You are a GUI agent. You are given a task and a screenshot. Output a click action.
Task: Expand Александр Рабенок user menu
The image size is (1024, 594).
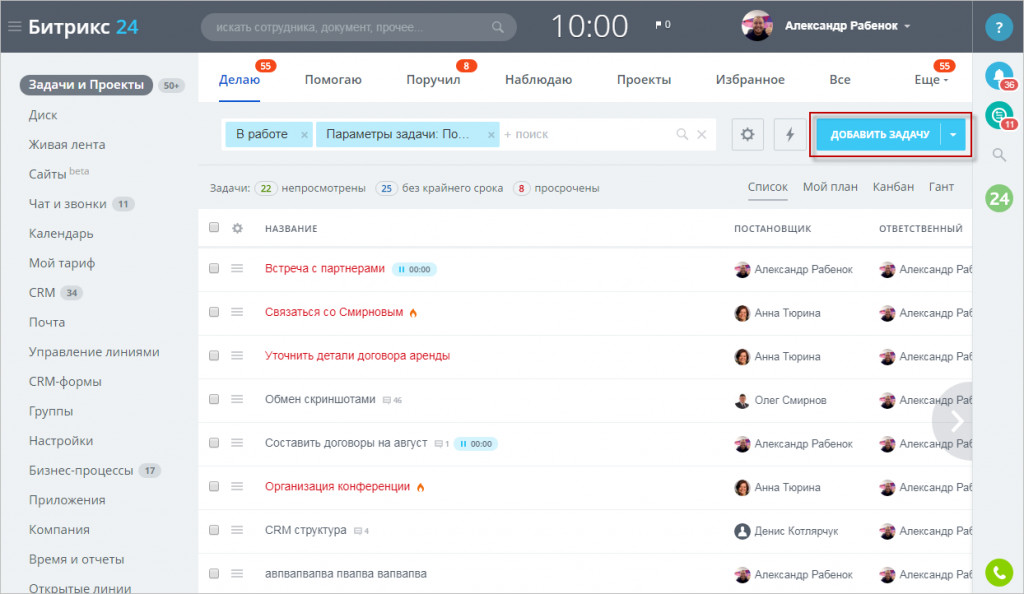coord(847,26)
